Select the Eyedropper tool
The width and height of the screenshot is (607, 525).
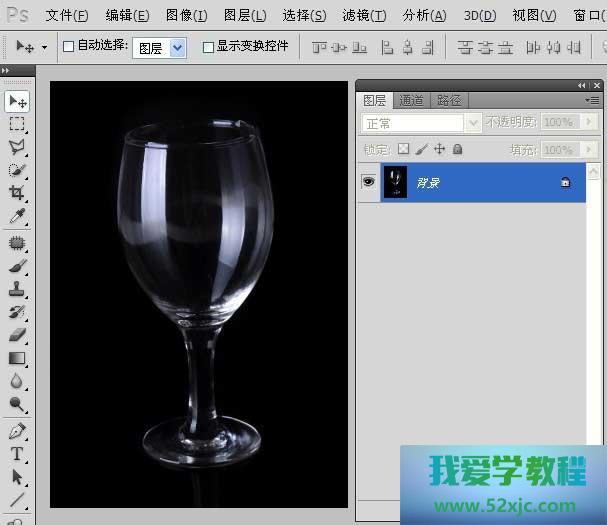[17, 217]
